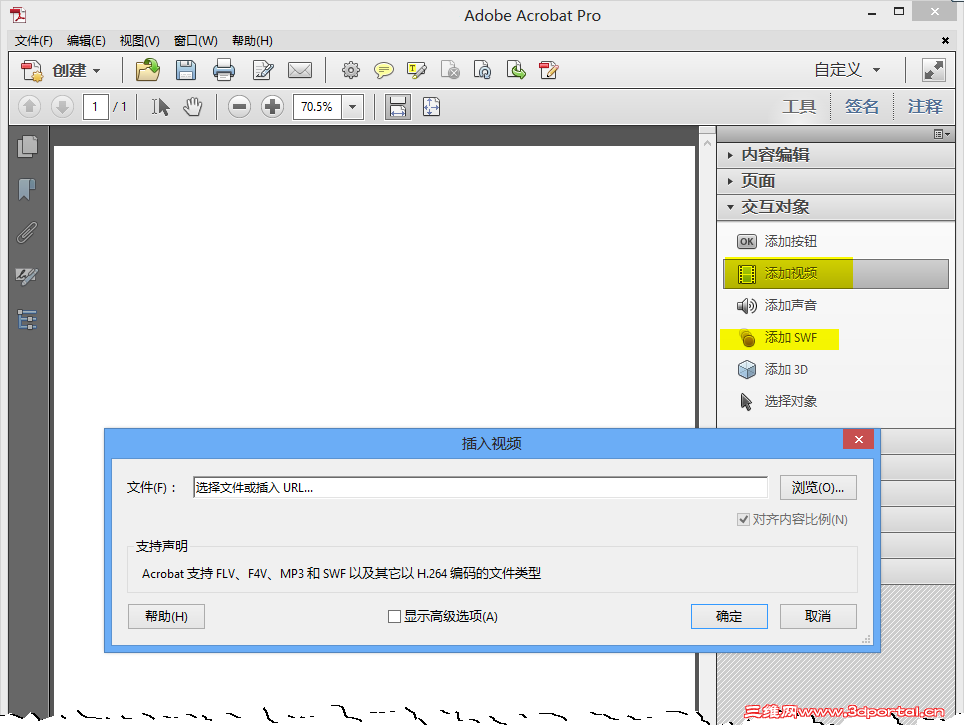964x725 pixels.
Task: Close the 插入视频 dialog
Action: coord(858,439)
